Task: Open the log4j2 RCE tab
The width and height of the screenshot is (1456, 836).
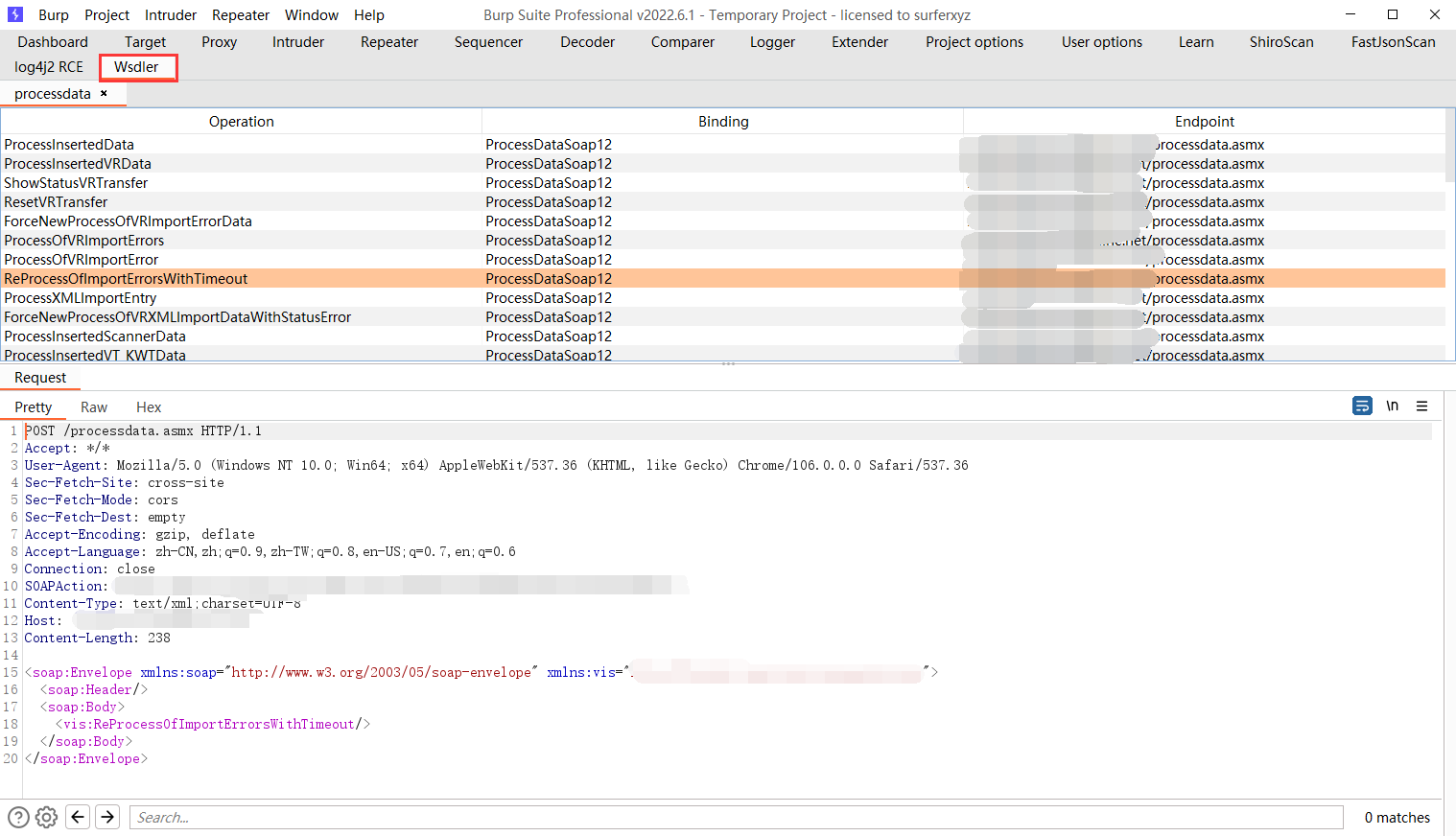Action: click(49, 66)
